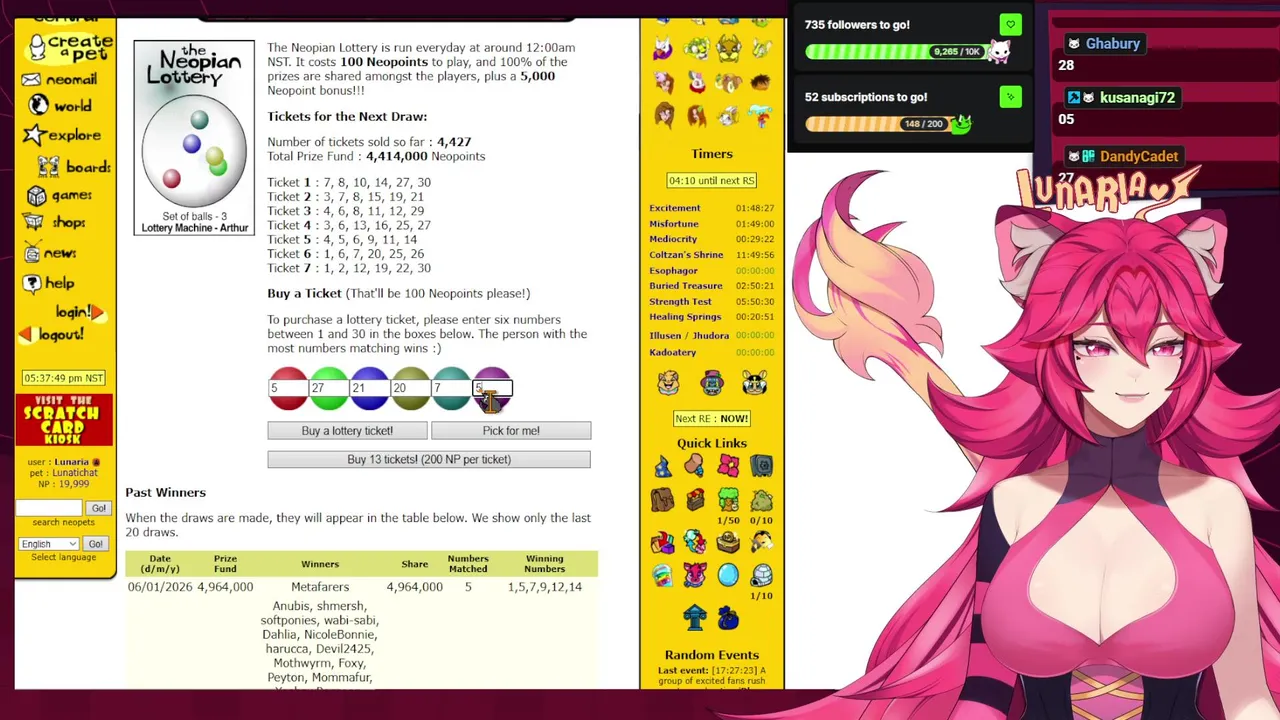Open the blue orb quick link
The image size is (1280, 720).
pyautogui.click(x=728, y=575)
